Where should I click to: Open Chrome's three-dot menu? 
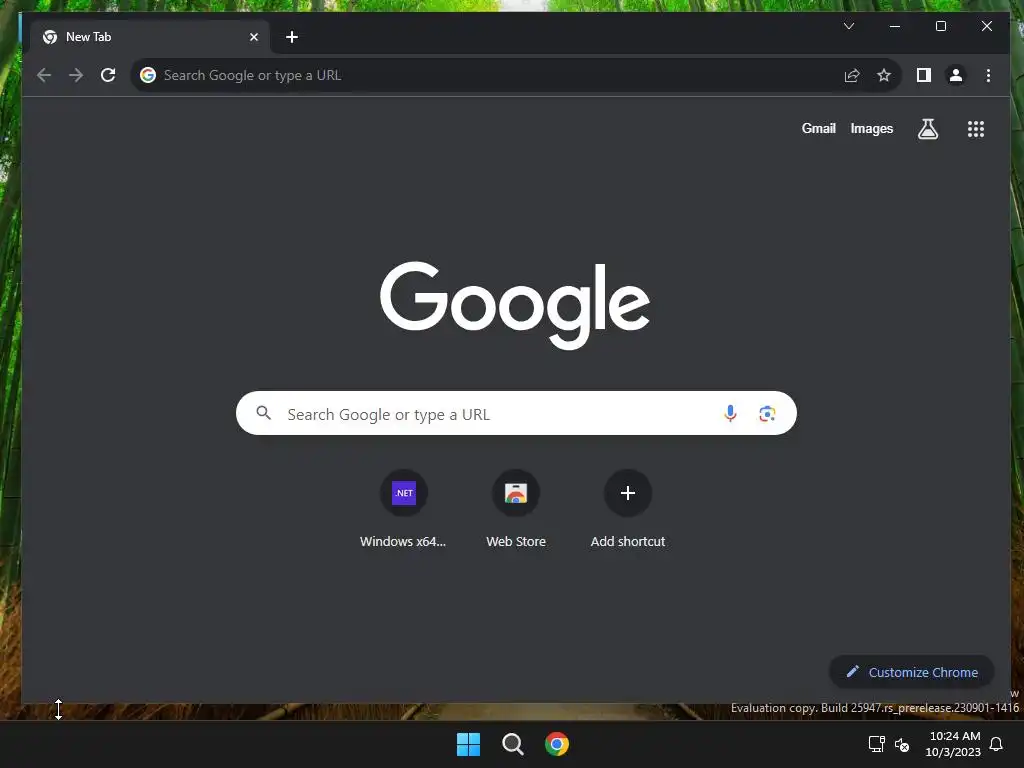pyautogui.click(x=988, y=75)
